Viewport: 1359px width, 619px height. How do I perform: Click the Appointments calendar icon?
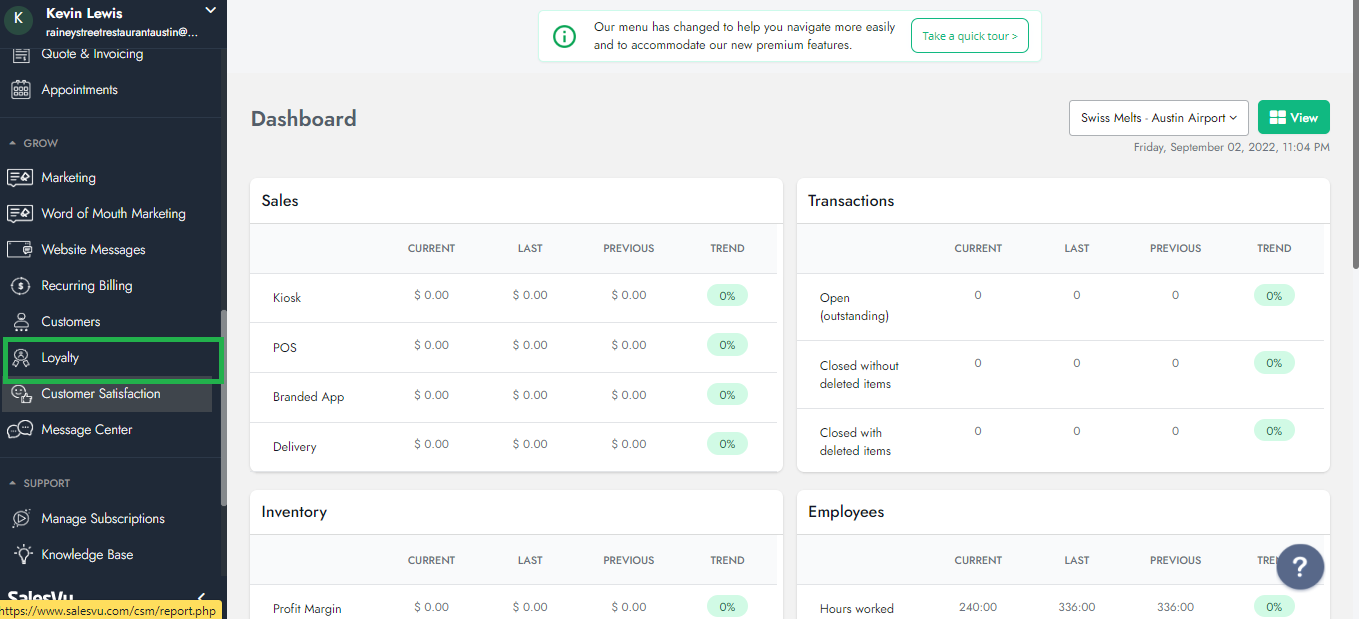coord(20,90)
